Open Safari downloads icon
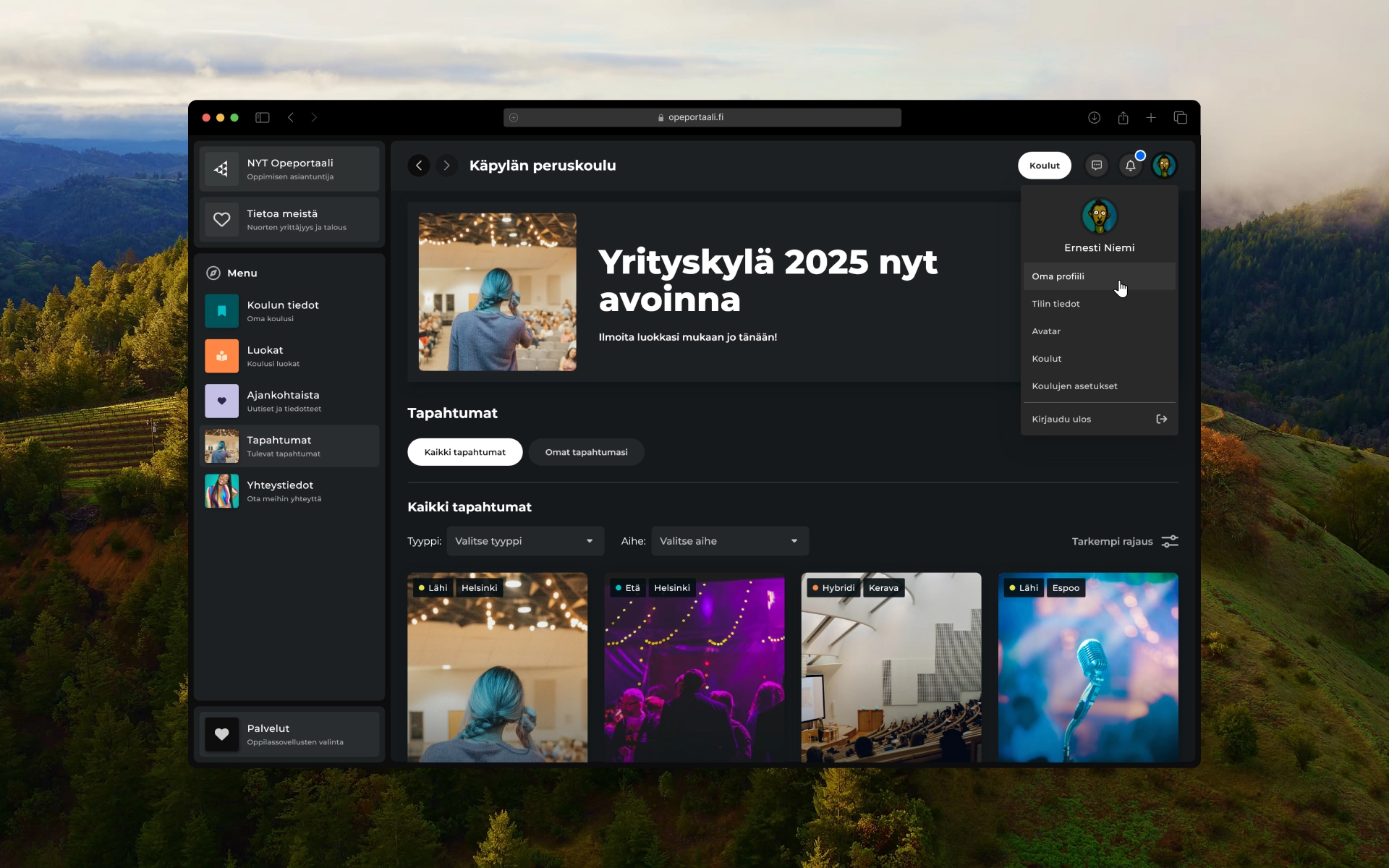The image size is (1389, 868). [x=1094, y=117]
